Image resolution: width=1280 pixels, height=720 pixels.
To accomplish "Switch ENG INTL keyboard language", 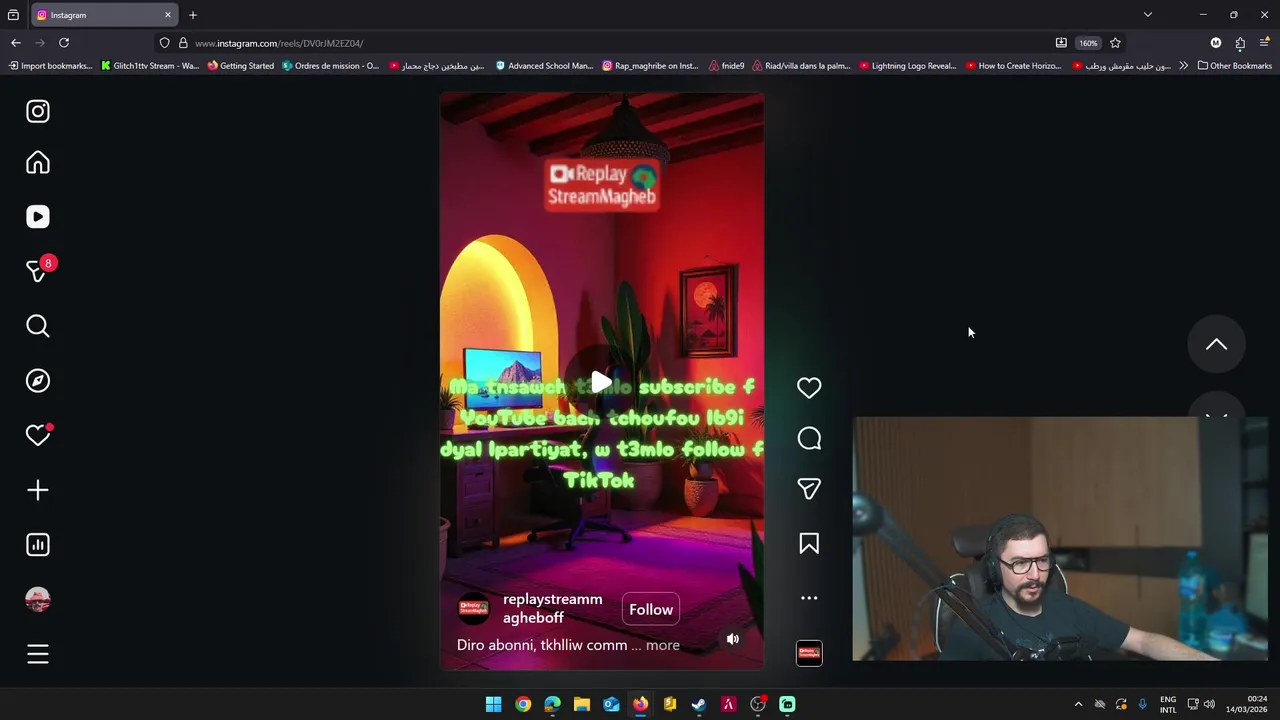I will click(1168, 704).
